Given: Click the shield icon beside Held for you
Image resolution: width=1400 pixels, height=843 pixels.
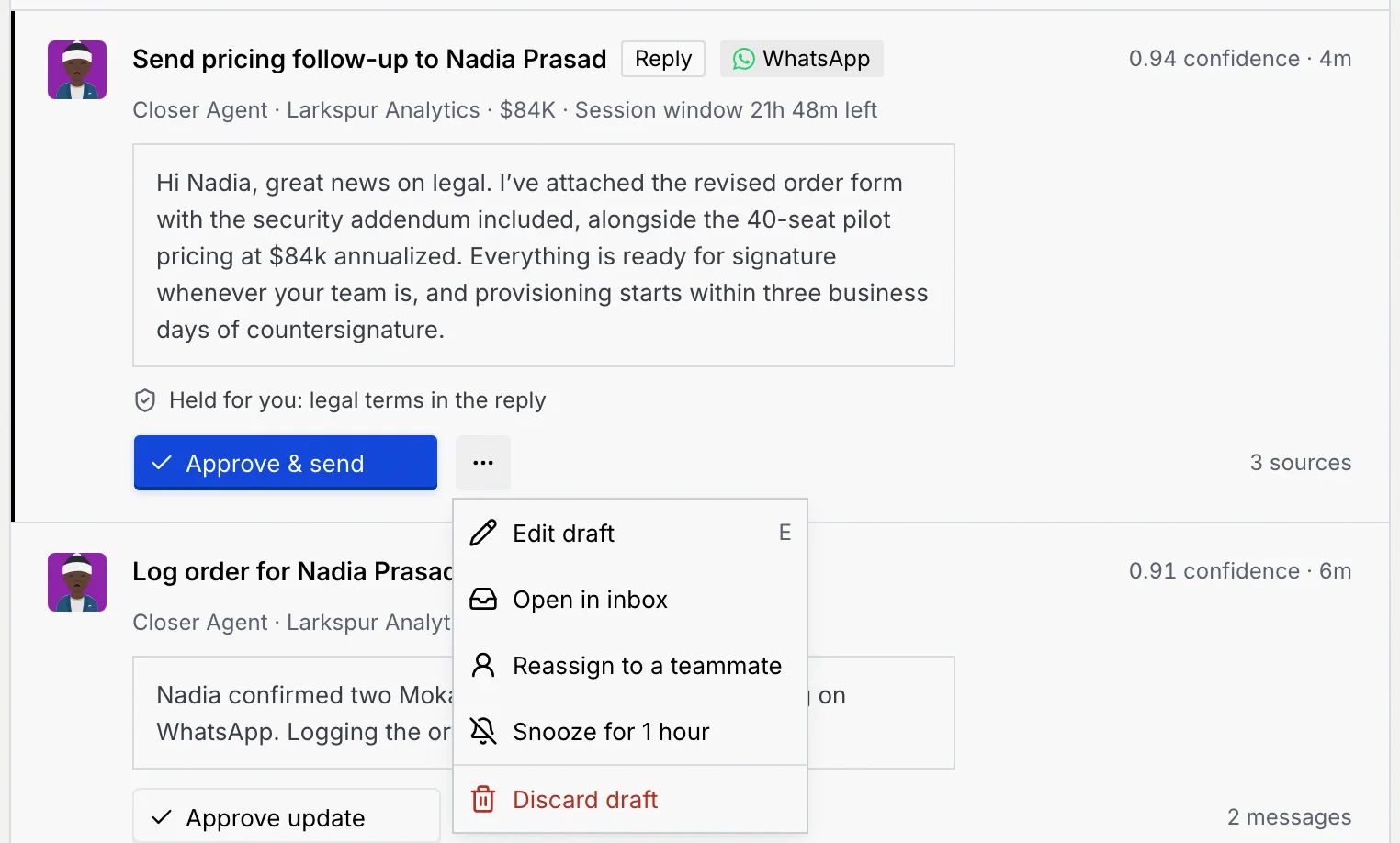Looking at the screenshot, I should point(145,400).
